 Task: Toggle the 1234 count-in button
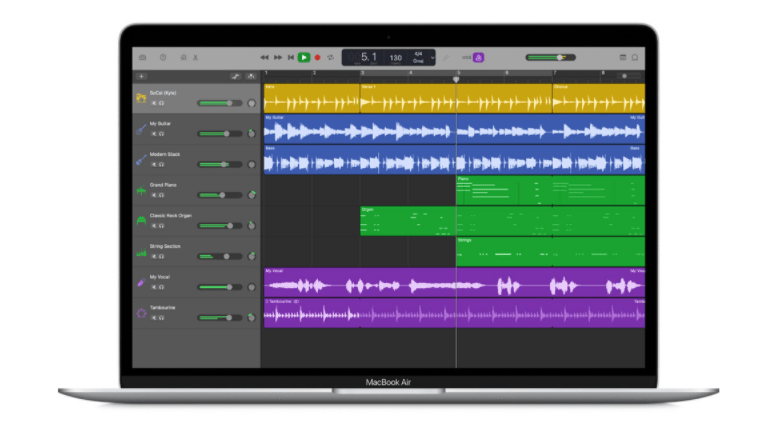466,58
